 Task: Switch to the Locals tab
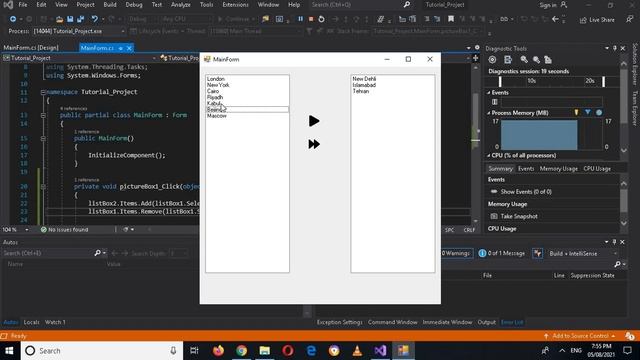(x=31, y=322)
